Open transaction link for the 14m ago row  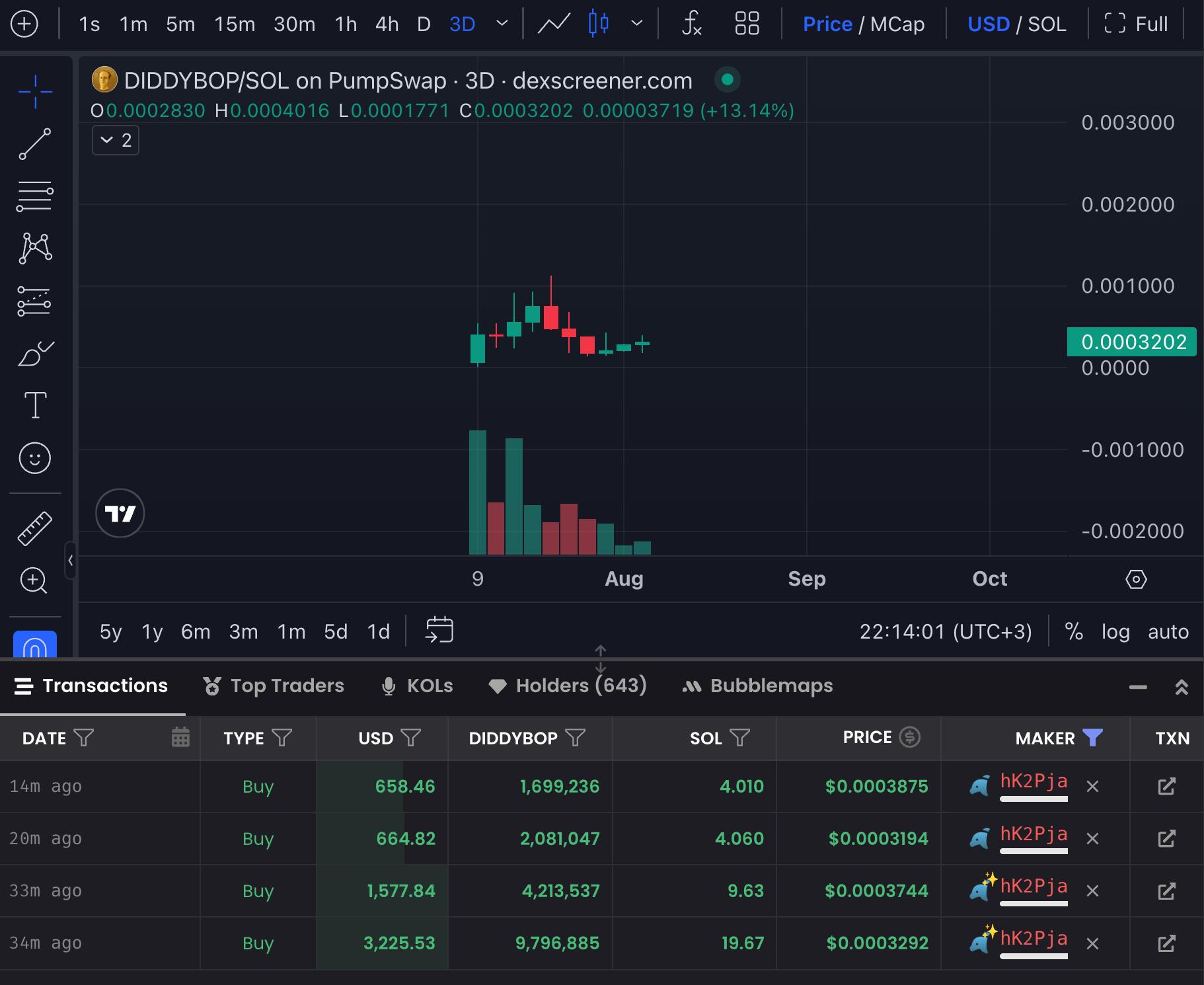(1166, 786)
